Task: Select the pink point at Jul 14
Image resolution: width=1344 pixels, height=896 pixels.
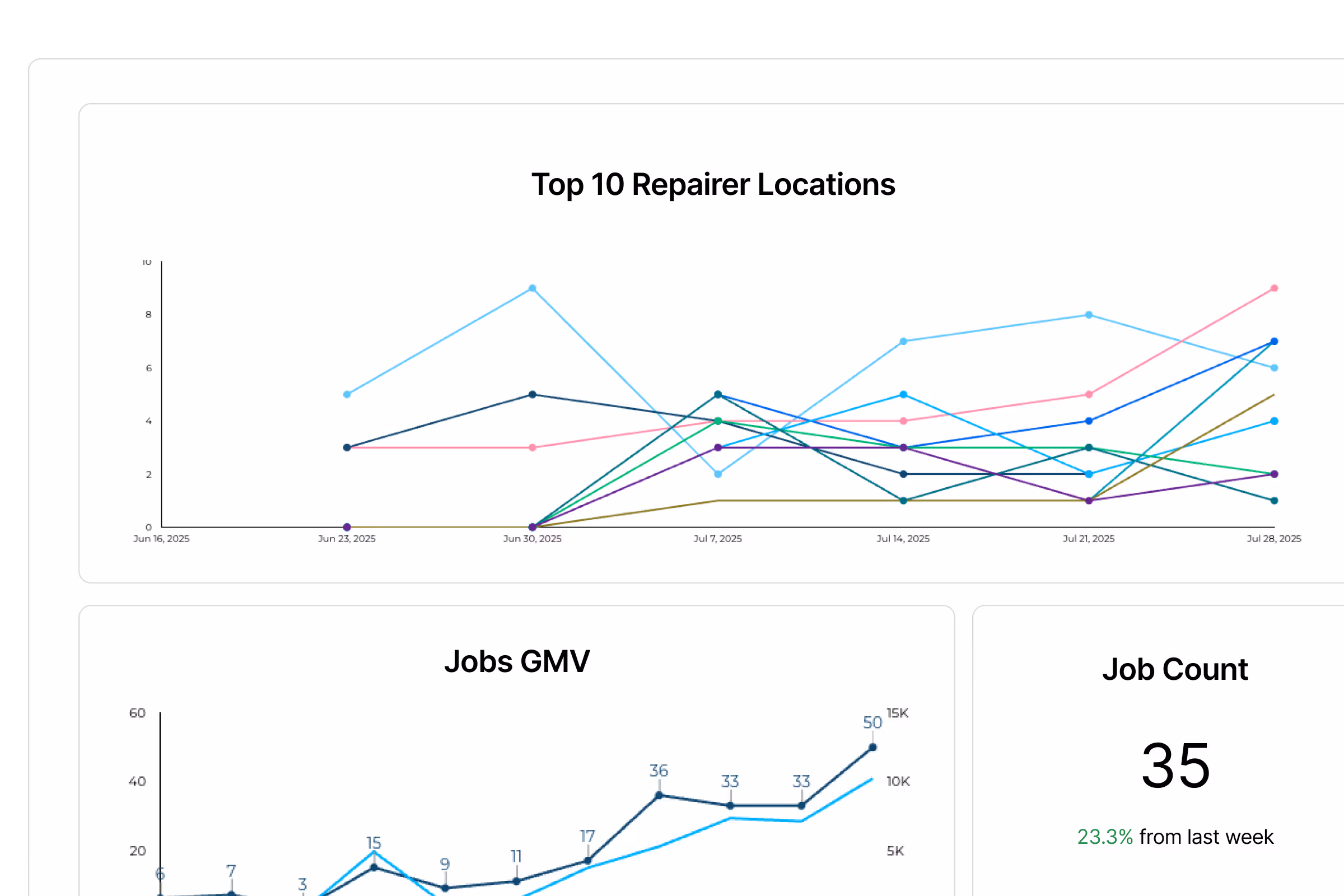Action: (903, 421)
